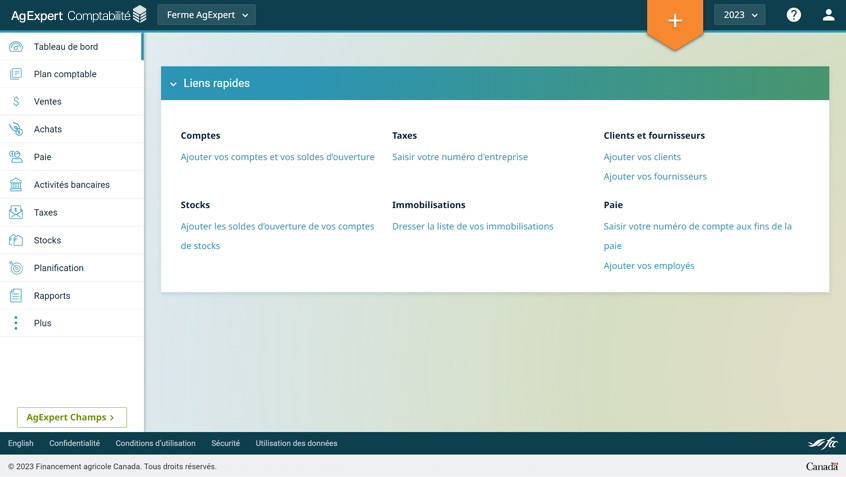Viewport: 846px width, 477px height.
Task: Select Paie in the sidebar
Action: (72, 157)
